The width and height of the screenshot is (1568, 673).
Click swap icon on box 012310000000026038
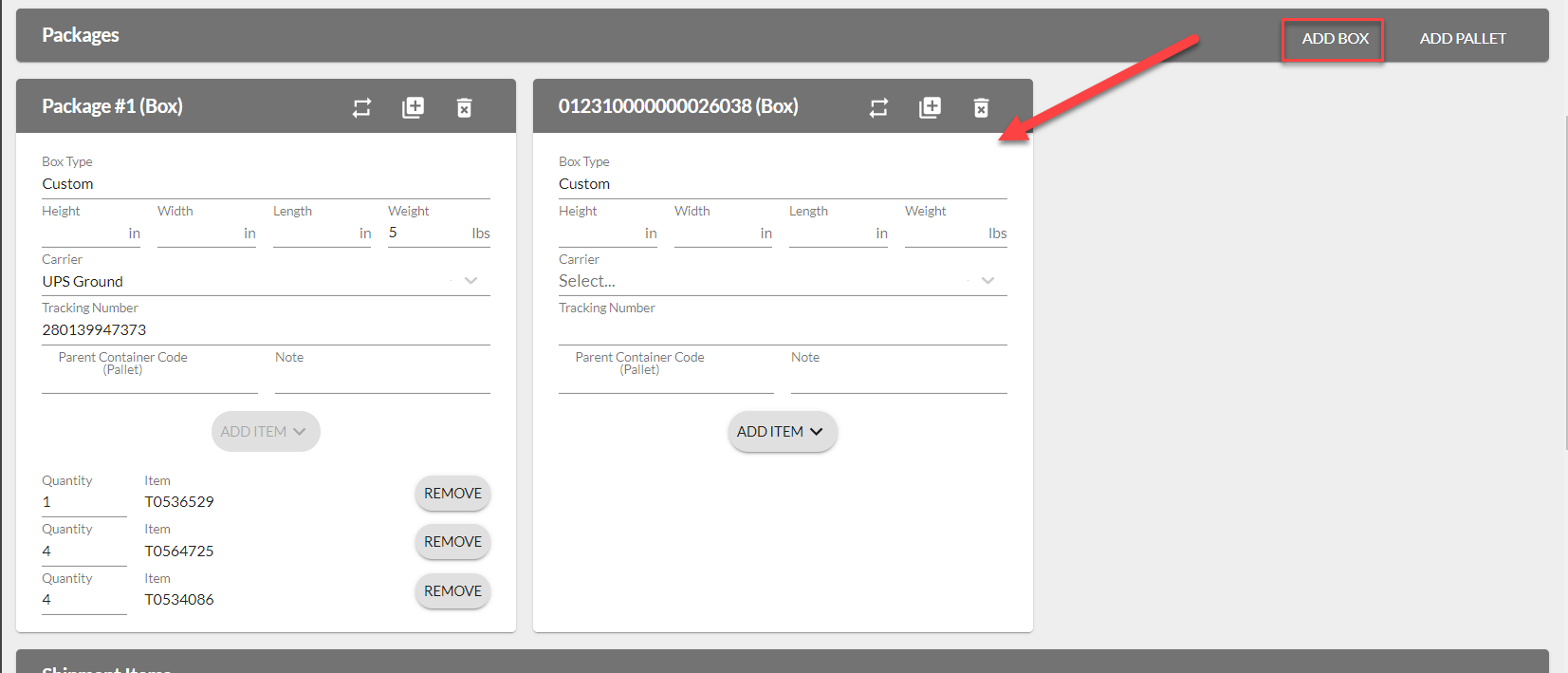tap(878, 107)
